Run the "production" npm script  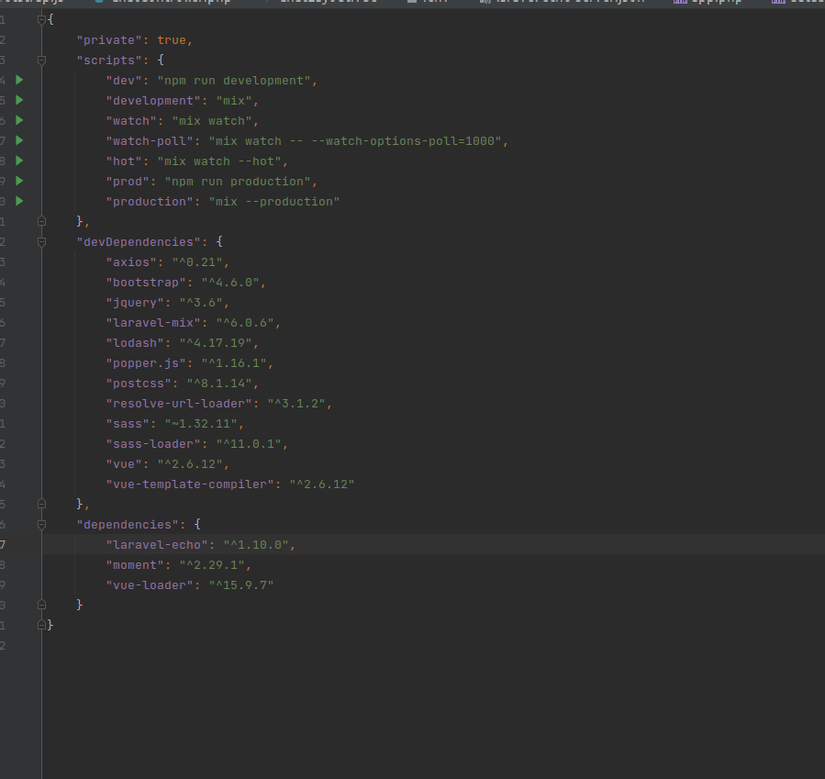pos(19,201)
